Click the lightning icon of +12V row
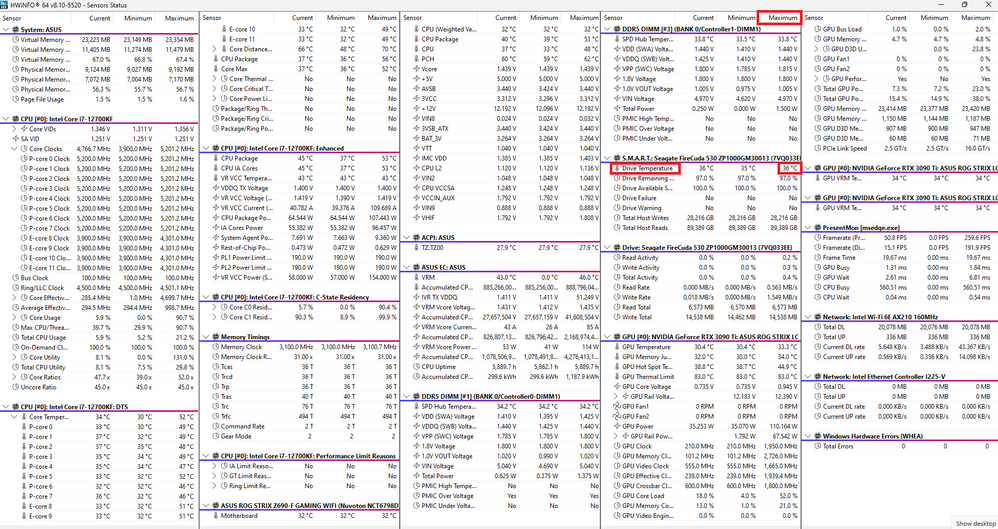The height and width of the screenshot is (529, 998). click(x=416, y=108)
